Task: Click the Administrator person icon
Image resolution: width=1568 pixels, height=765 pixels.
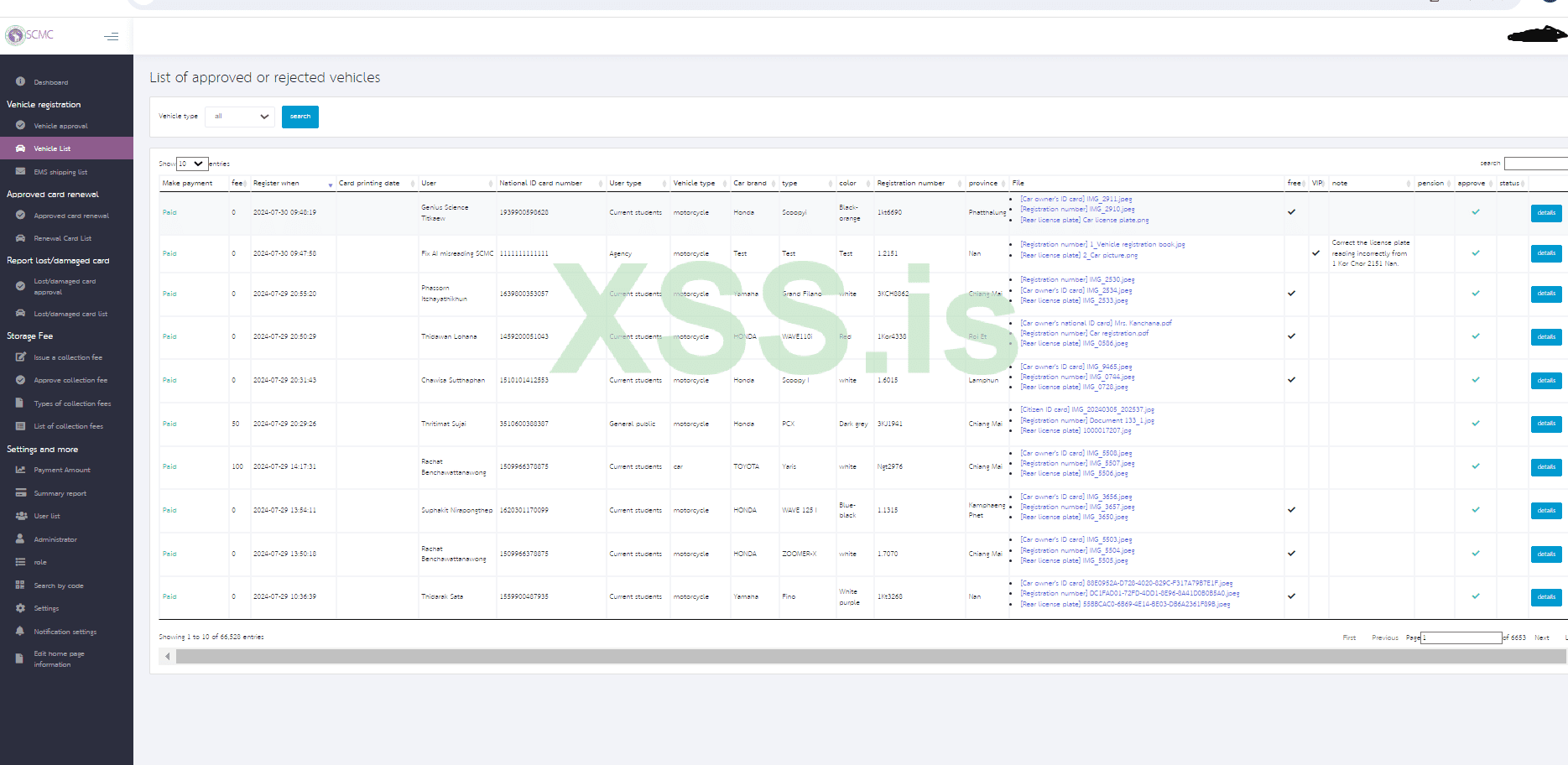Action: pyautogui.click(x=20, y=539)
